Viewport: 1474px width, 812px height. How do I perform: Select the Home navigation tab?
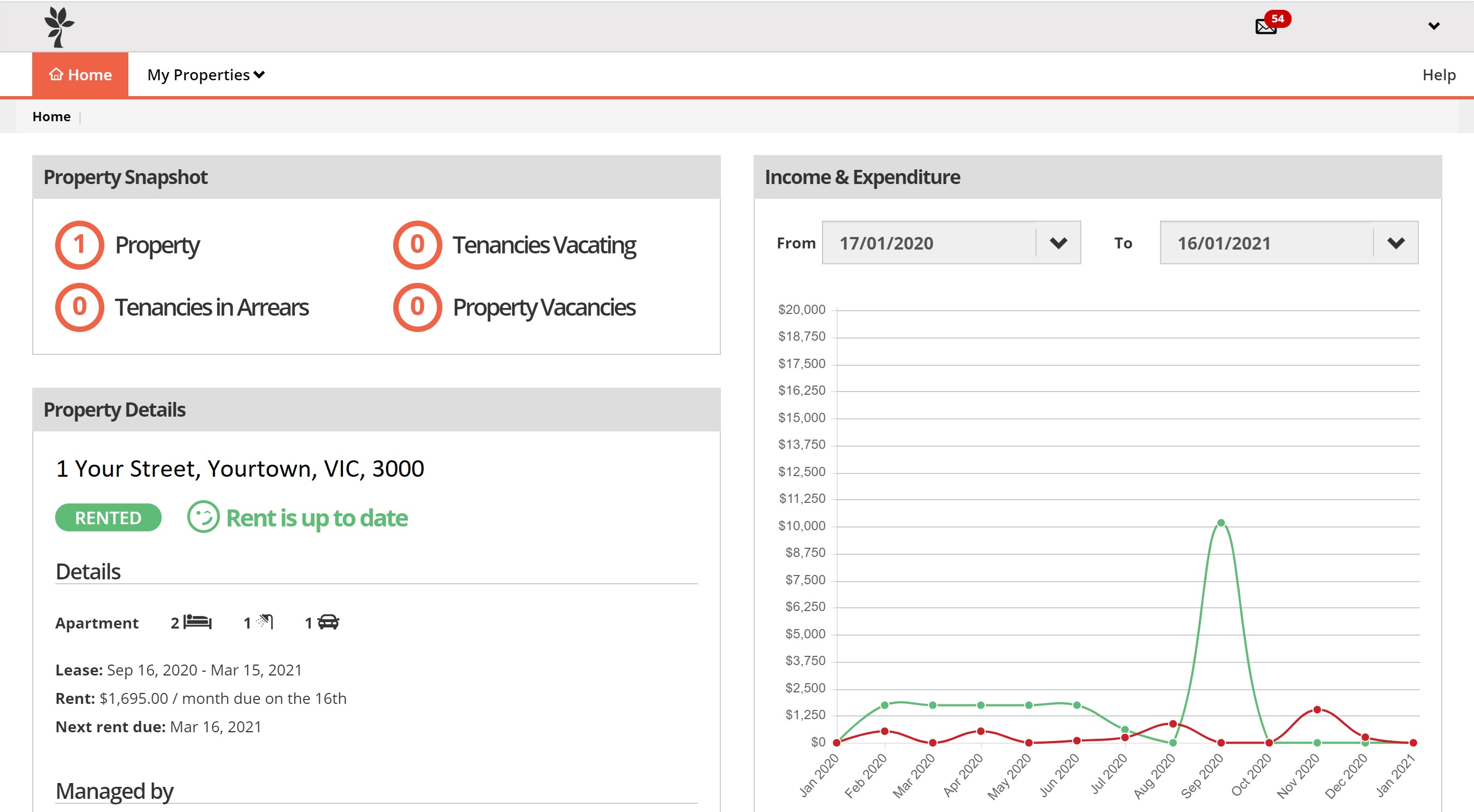(80, 75)
